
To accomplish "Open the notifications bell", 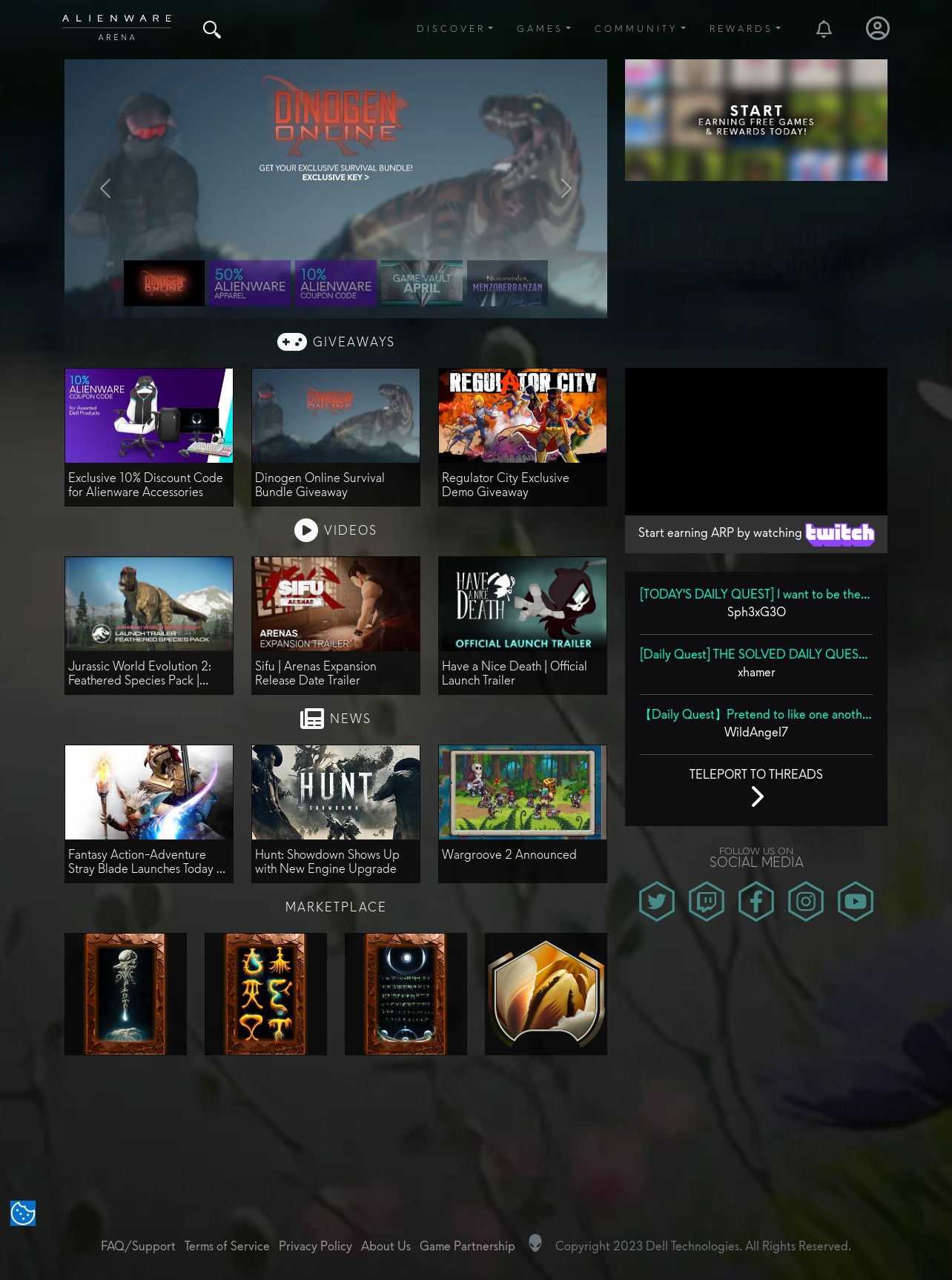I will [824, 29].
